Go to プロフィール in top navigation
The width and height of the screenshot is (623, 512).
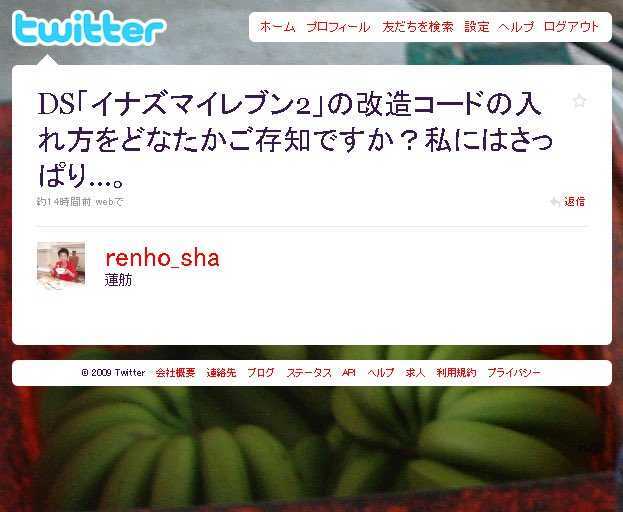[339, 27]
